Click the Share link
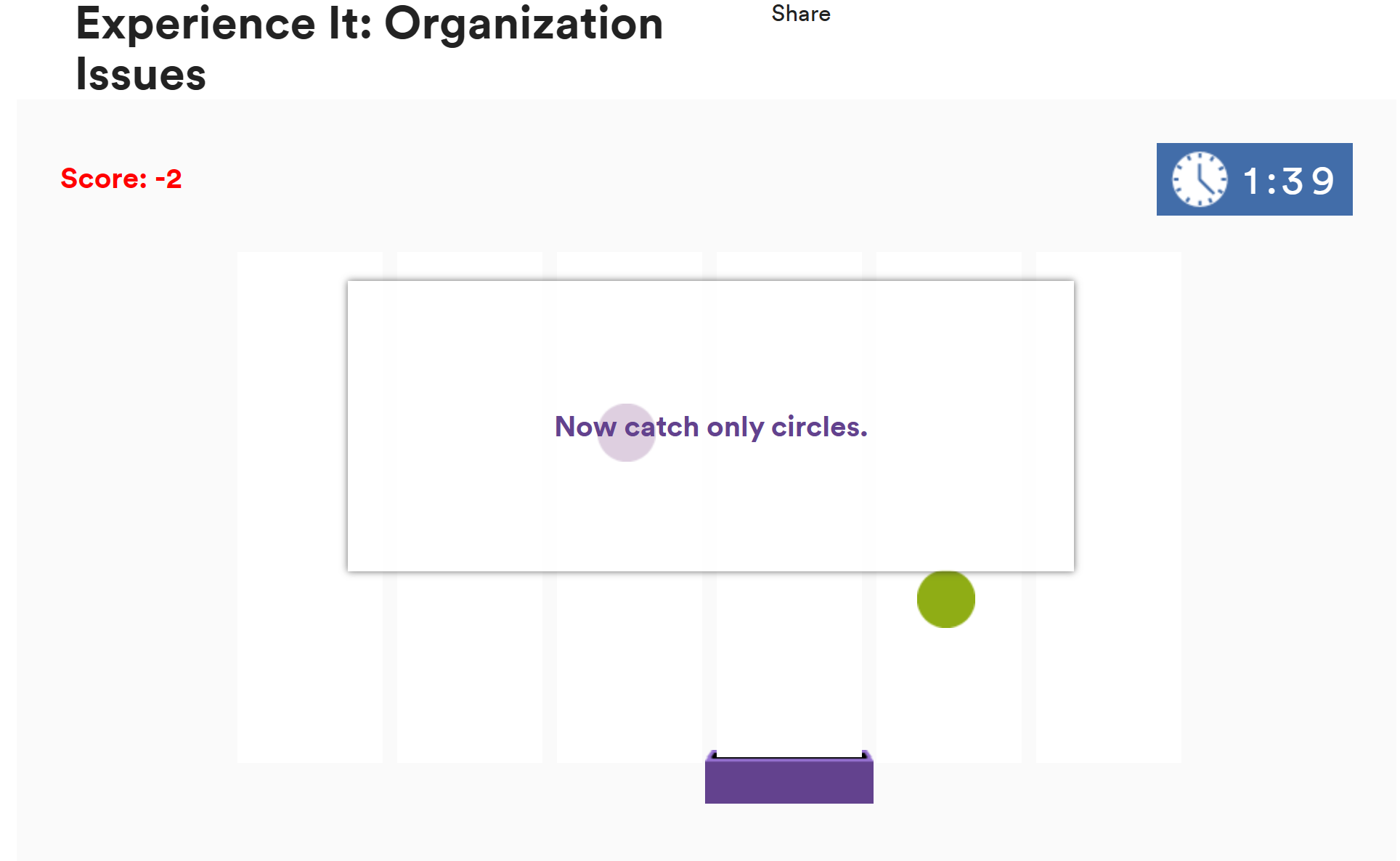Image resolution: width=1400 pixels, height=861 pixels. click(800, 14)
